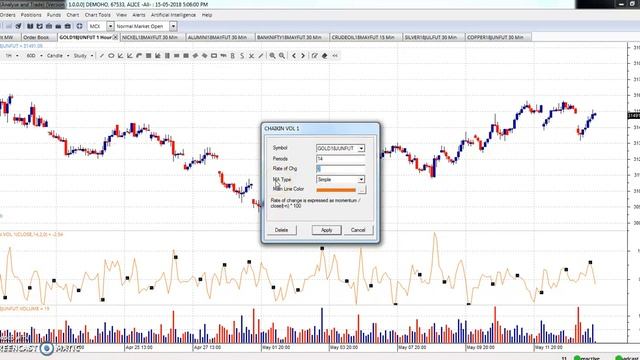
Task: Select the rectangle drawing tool
Action: 214,56
